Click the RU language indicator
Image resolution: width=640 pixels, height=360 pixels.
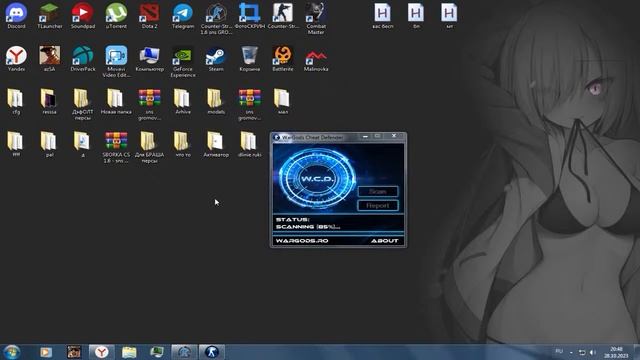tap(559, 351)
